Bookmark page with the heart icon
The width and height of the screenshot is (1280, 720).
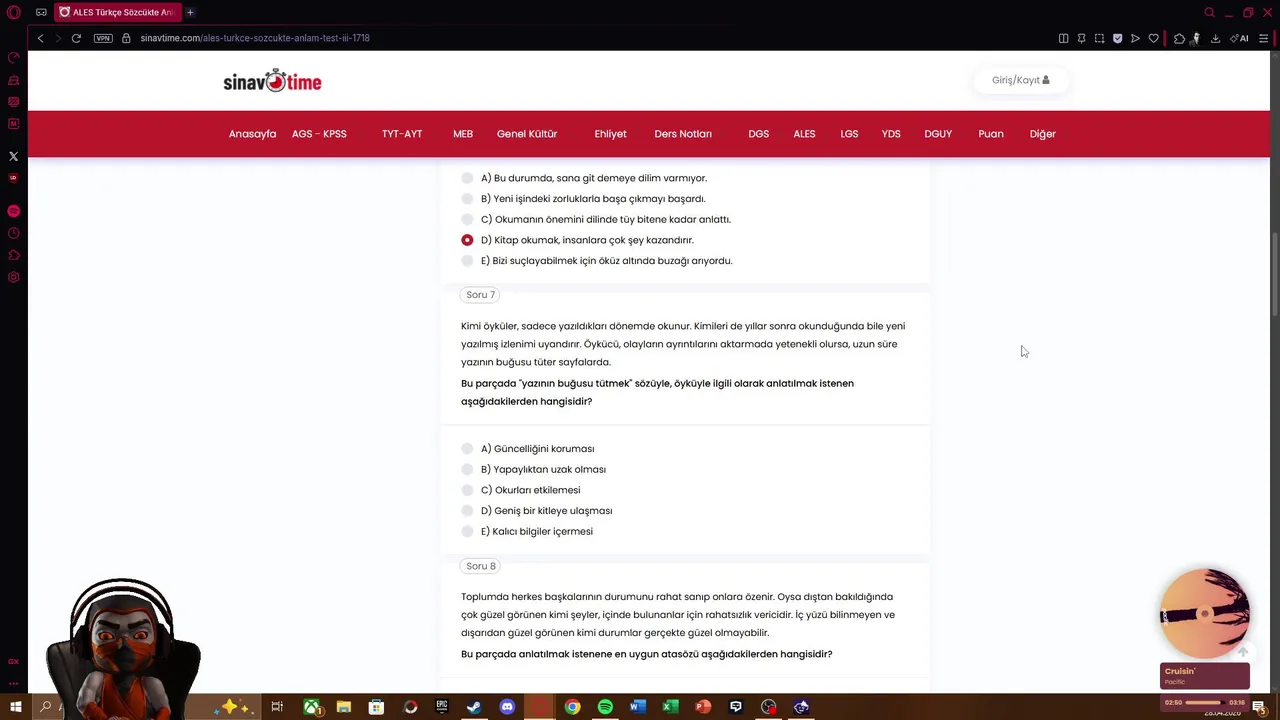click(x=1153, y=38)
